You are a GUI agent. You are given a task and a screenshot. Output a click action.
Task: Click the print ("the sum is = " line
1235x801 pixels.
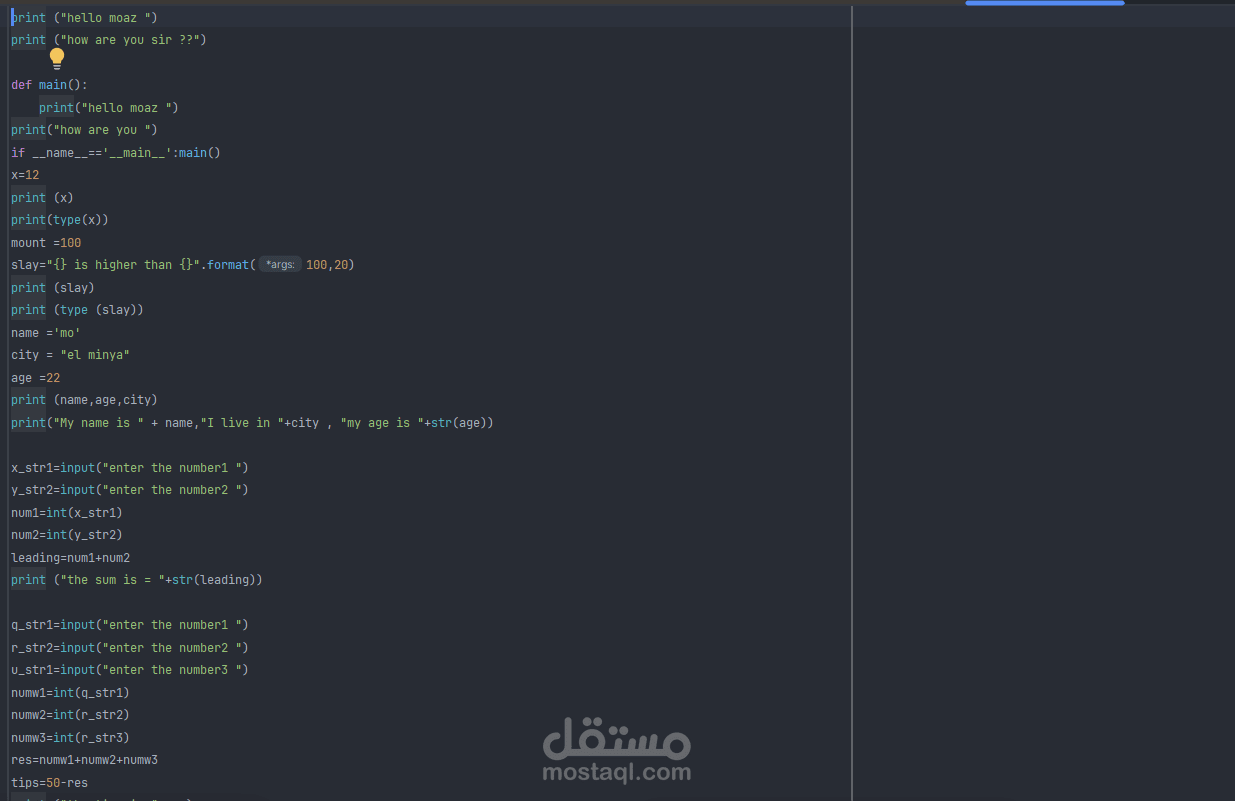[137, 580]
